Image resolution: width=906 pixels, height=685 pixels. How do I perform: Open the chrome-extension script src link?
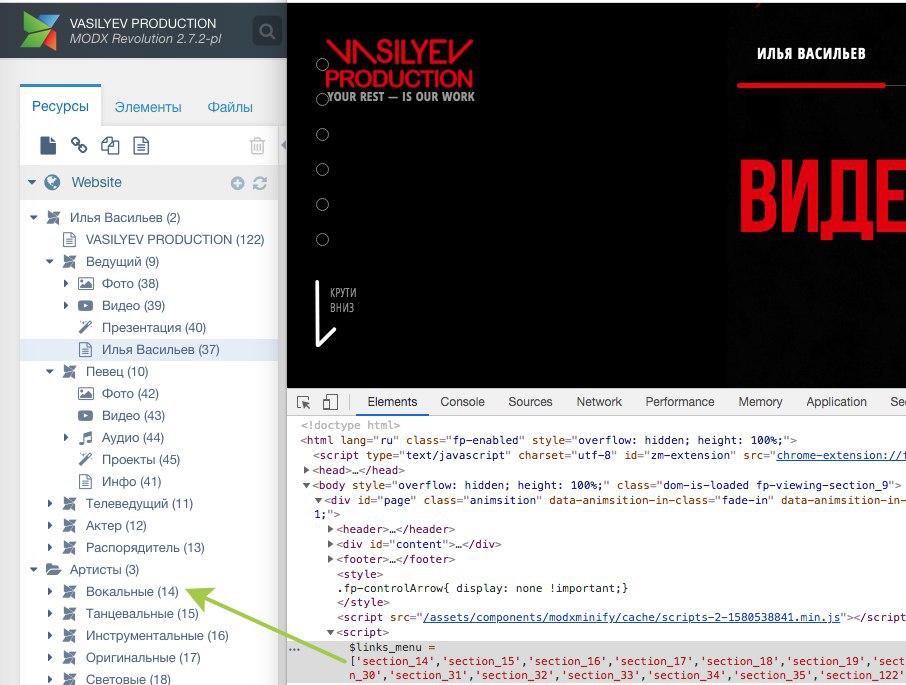coord(841,455)
